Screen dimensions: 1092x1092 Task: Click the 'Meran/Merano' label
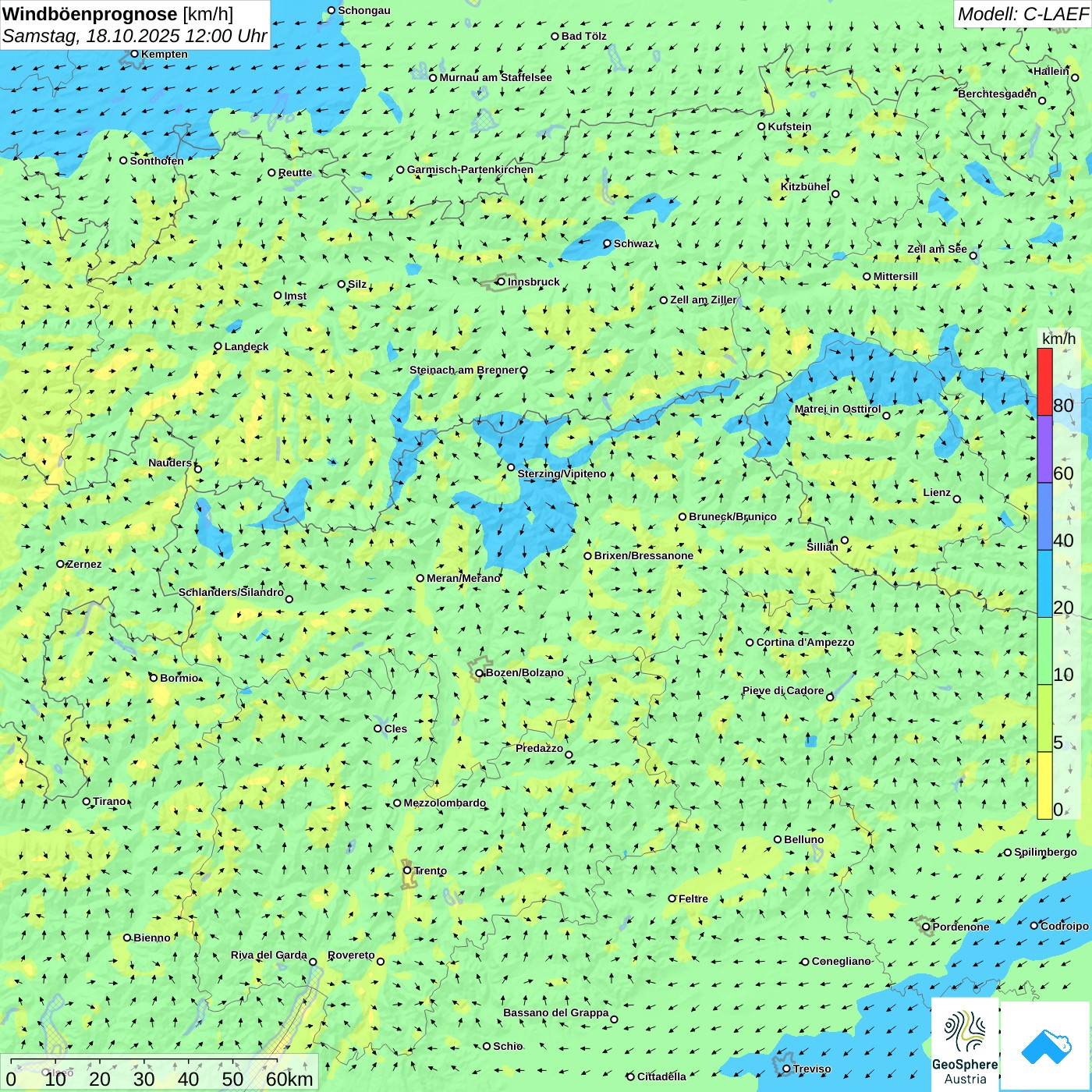[463, 578]
